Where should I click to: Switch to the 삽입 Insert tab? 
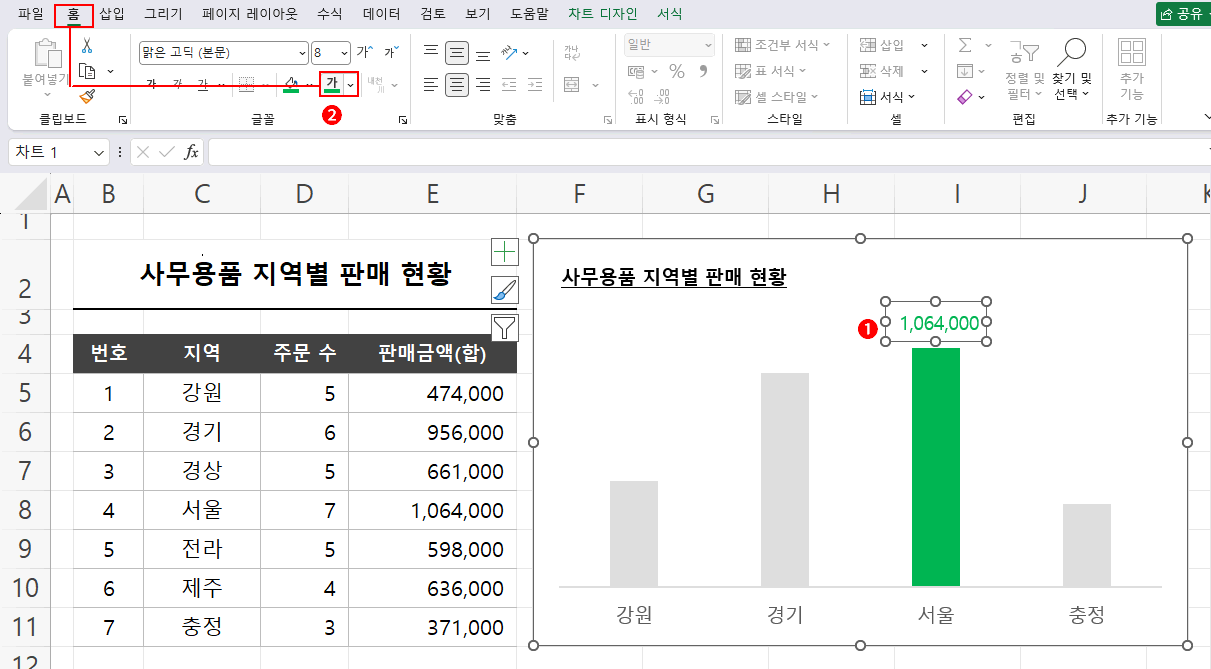click(112, 14)
